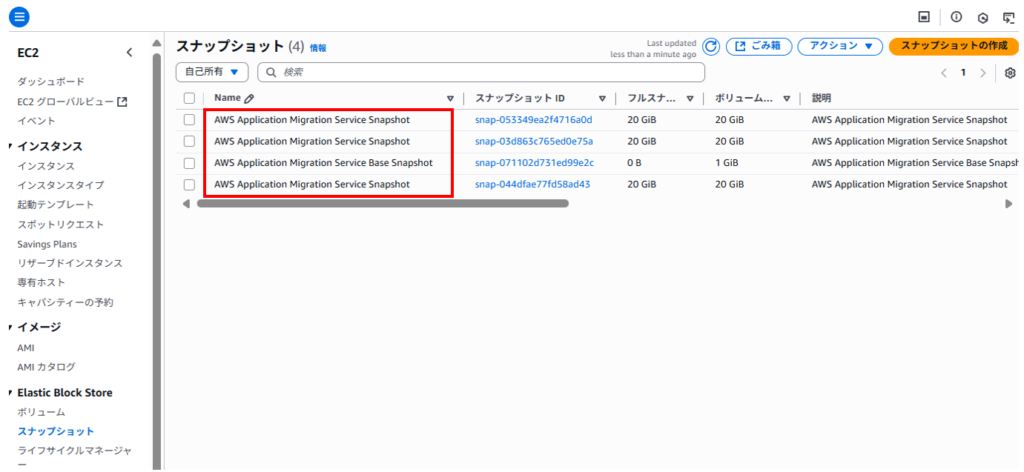
Task: Click the magnifier icon in the search box
Action: pos(271,72)
